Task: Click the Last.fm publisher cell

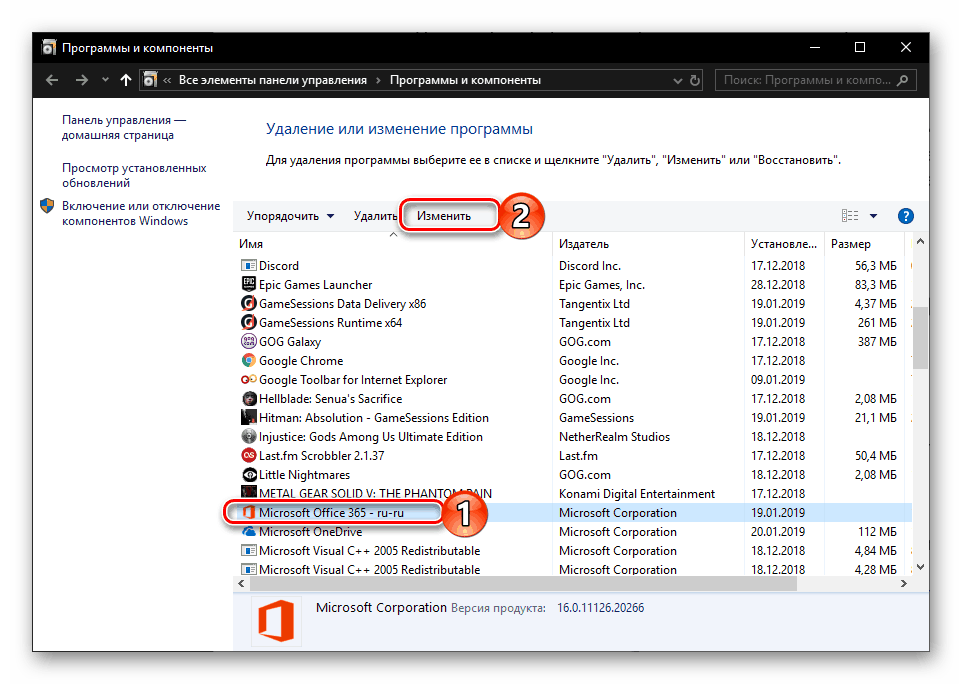Action: 578,456
